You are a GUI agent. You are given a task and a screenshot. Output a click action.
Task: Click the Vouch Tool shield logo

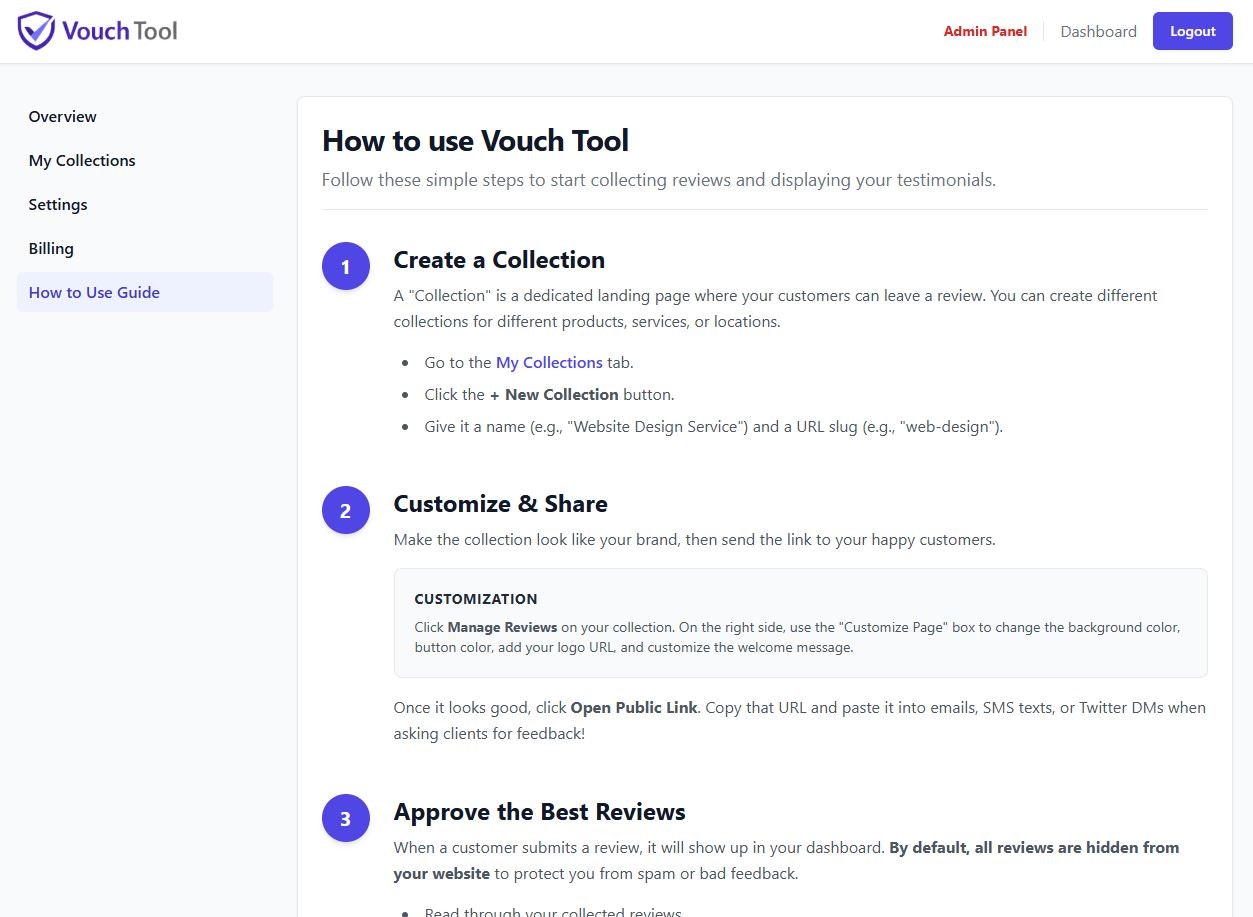point(36,30)
